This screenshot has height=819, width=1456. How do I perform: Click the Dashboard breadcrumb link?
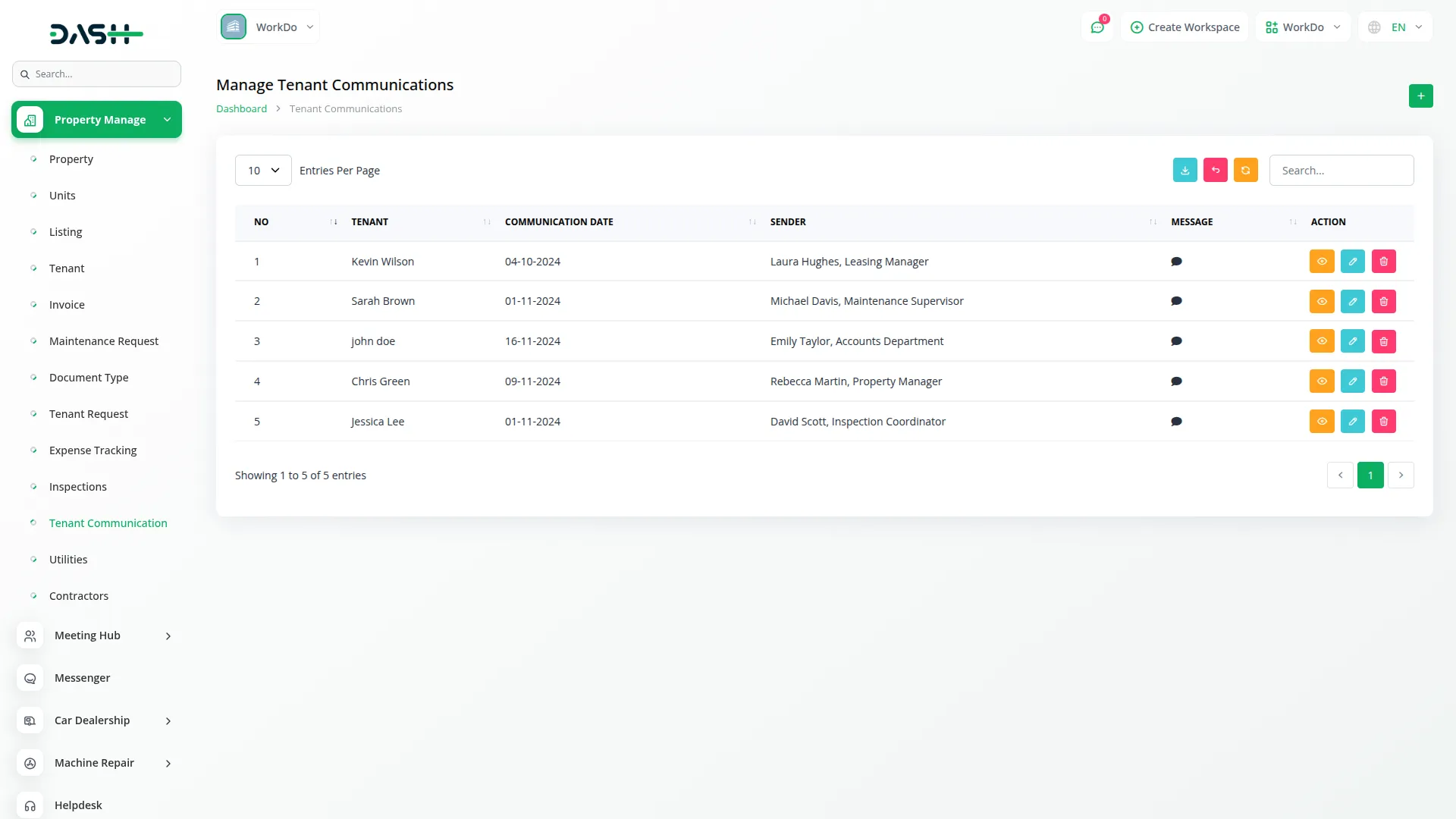click(x=241, y=109)
